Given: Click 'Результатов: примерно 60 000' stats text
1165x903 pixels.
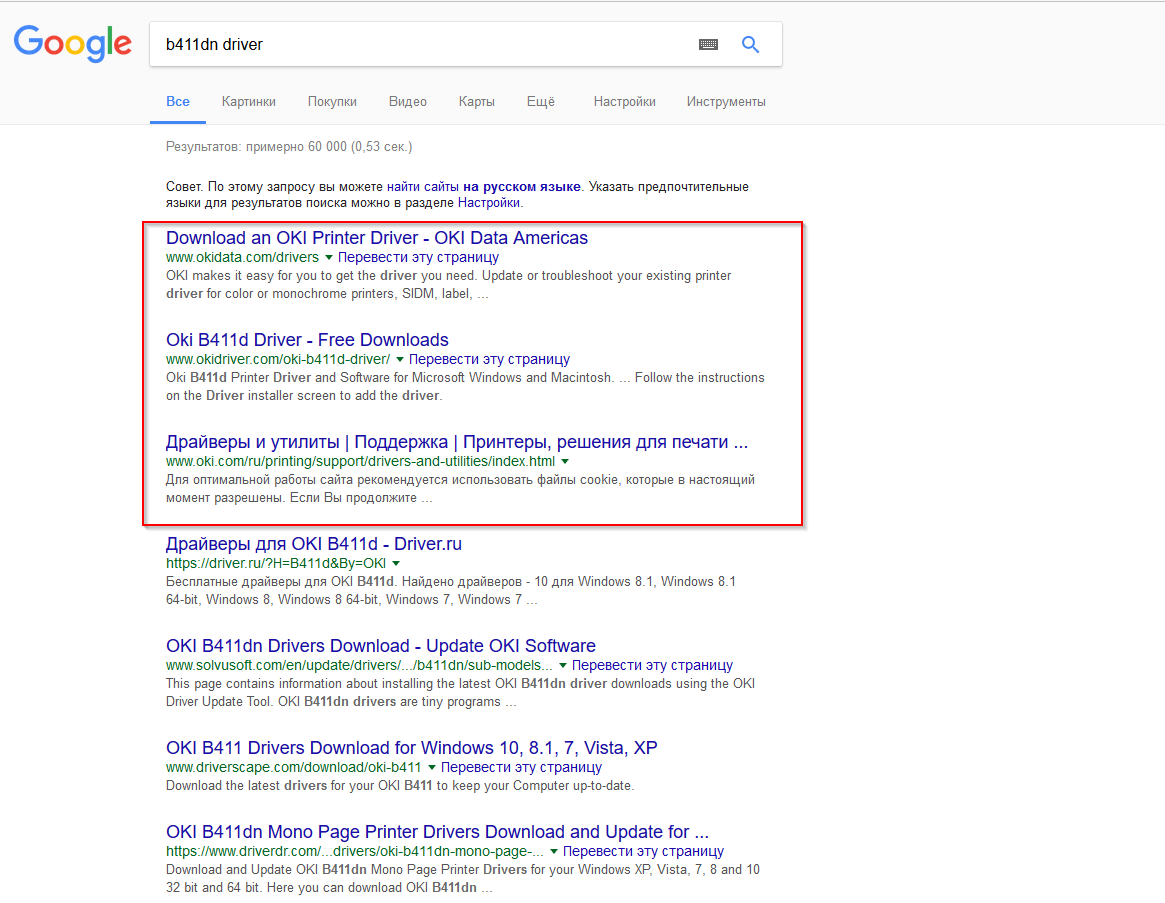Looking at the screenshot, I should click(289, 146).
